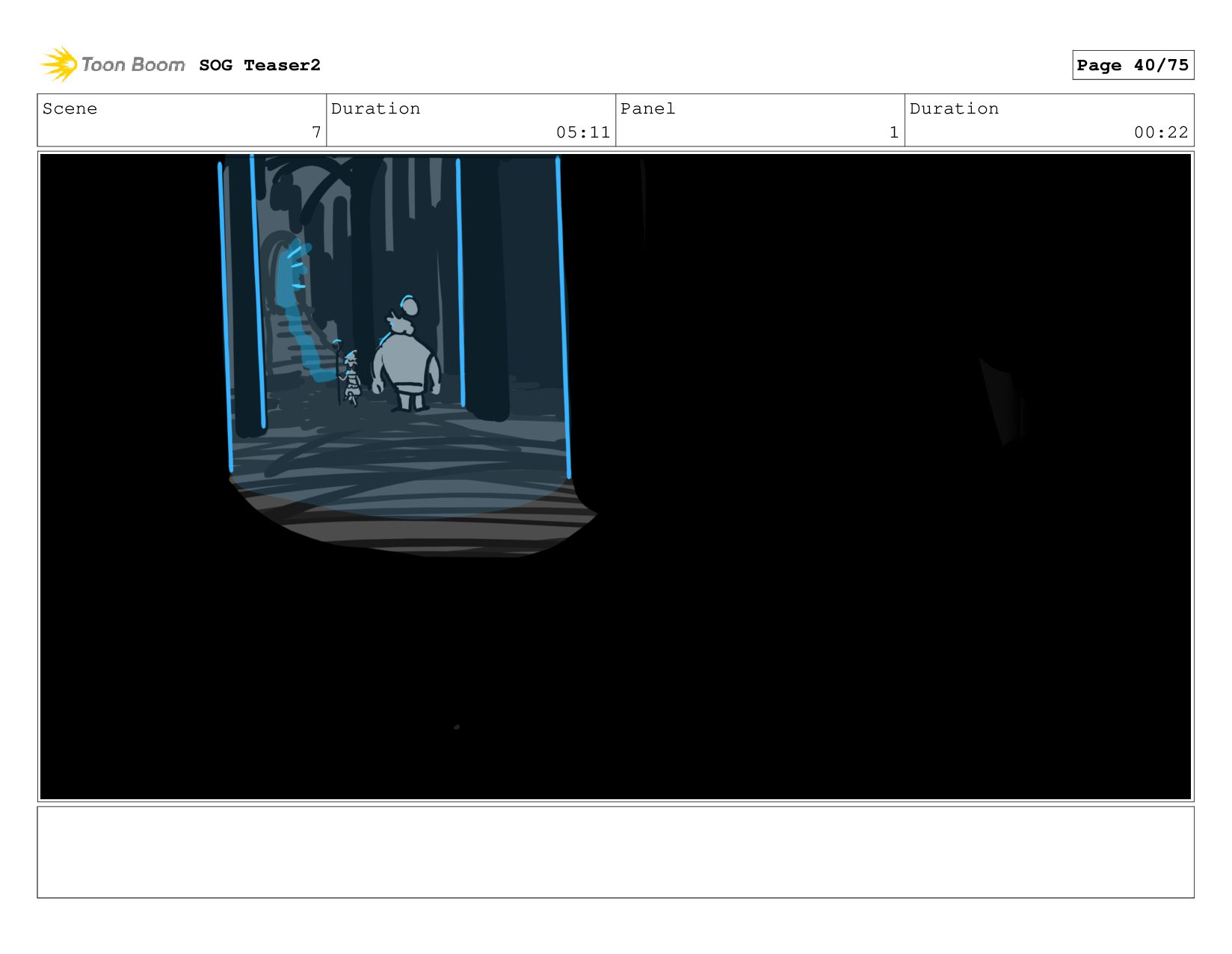
Task: Click the "Page 40/75" page indicator
Action: click(x=1133, y=65)
